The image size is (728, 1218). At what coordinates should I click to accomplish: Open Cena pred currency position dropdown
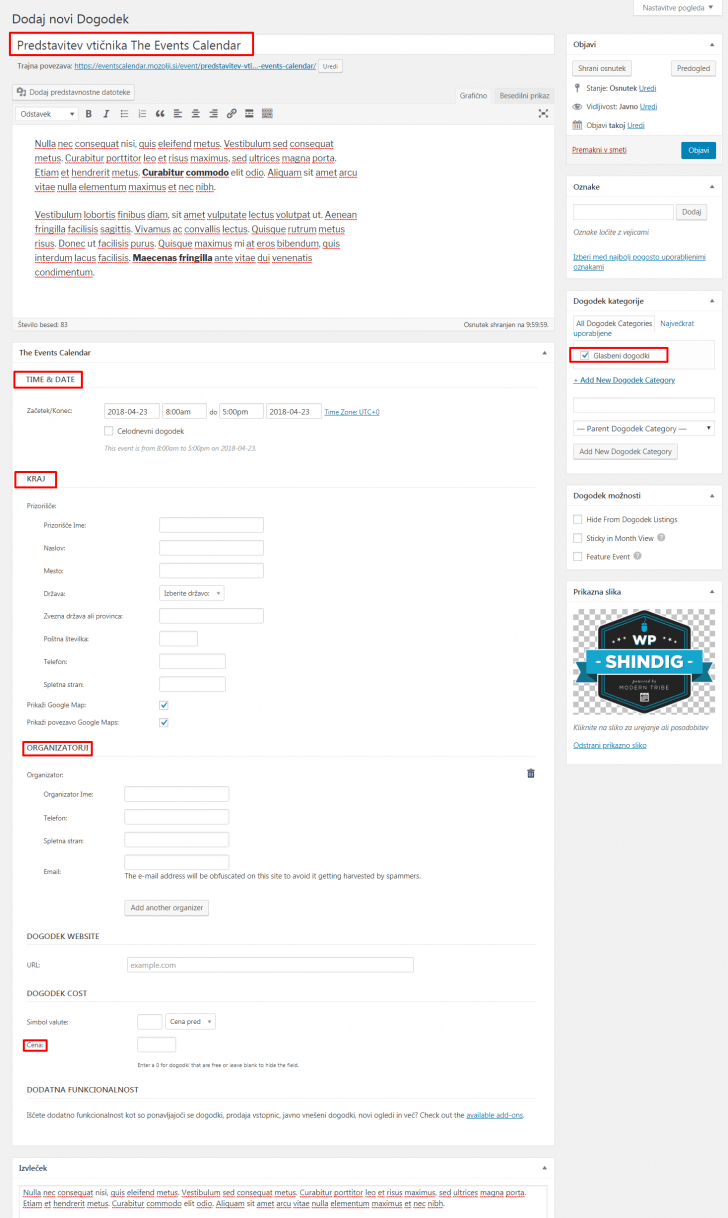pos(191,1022)
